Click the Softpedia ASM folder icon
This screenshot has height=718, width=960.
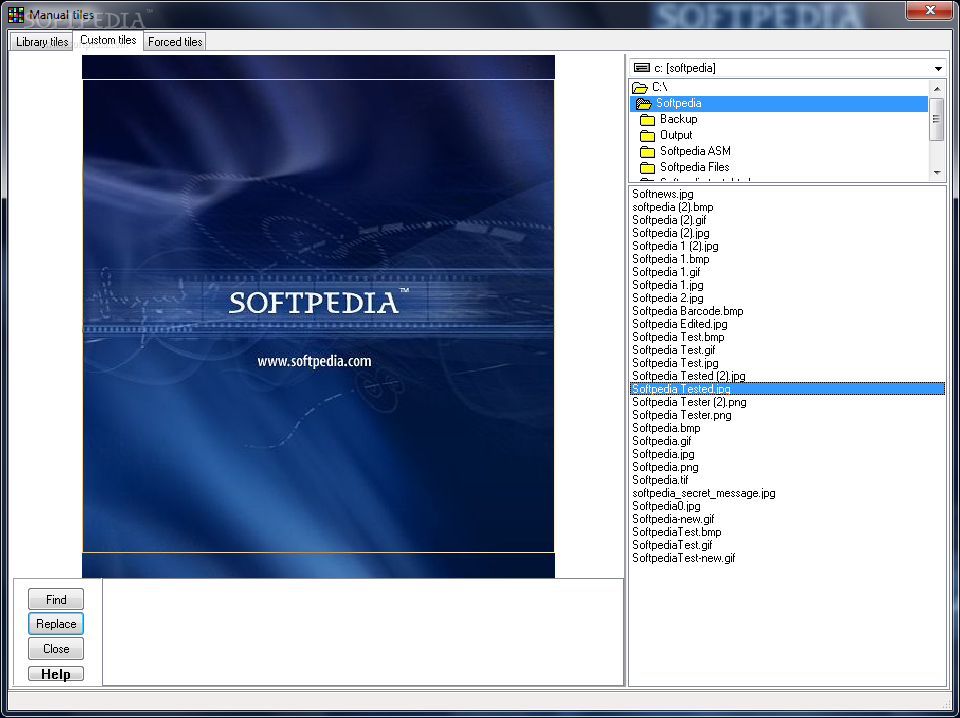647,151
